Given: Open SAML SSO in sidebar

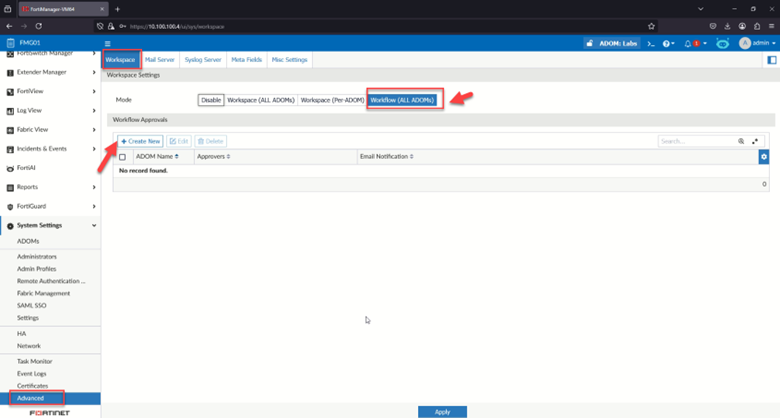Looking at the screenshot, I should click(31, 306).
